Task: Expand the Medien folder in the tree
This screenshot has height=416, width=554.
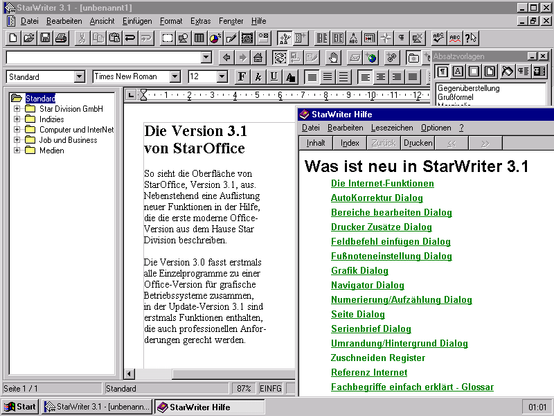Action: (x=17, y=151)
